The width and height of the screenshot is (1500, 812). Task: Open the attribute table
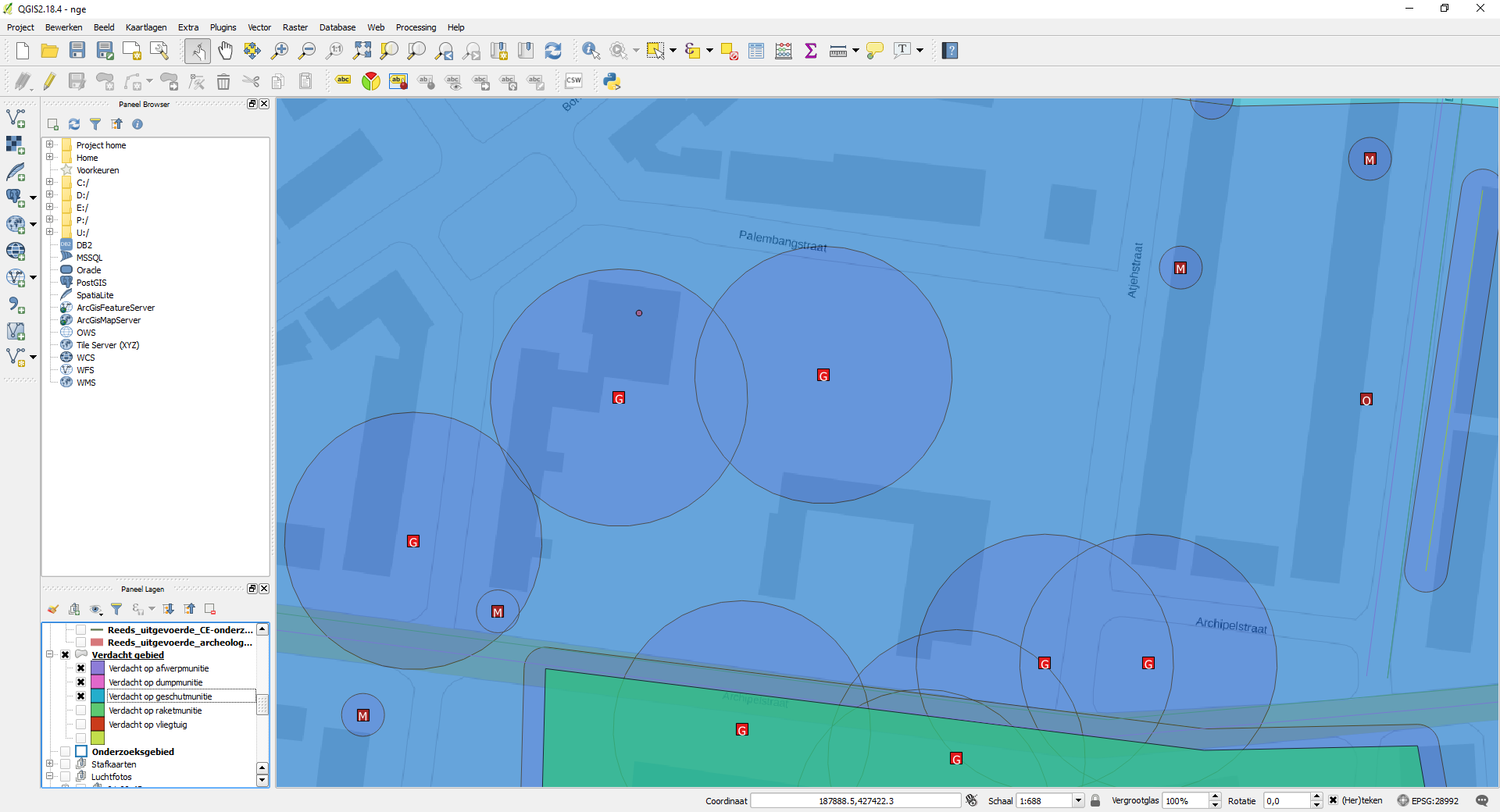(756, 51)
